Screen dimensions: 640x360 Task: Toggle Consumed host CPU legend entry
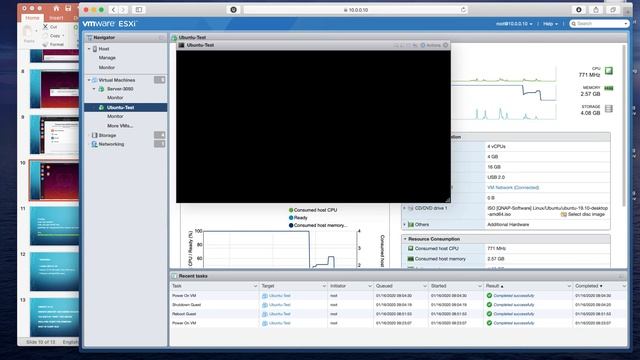coord(313,210)
